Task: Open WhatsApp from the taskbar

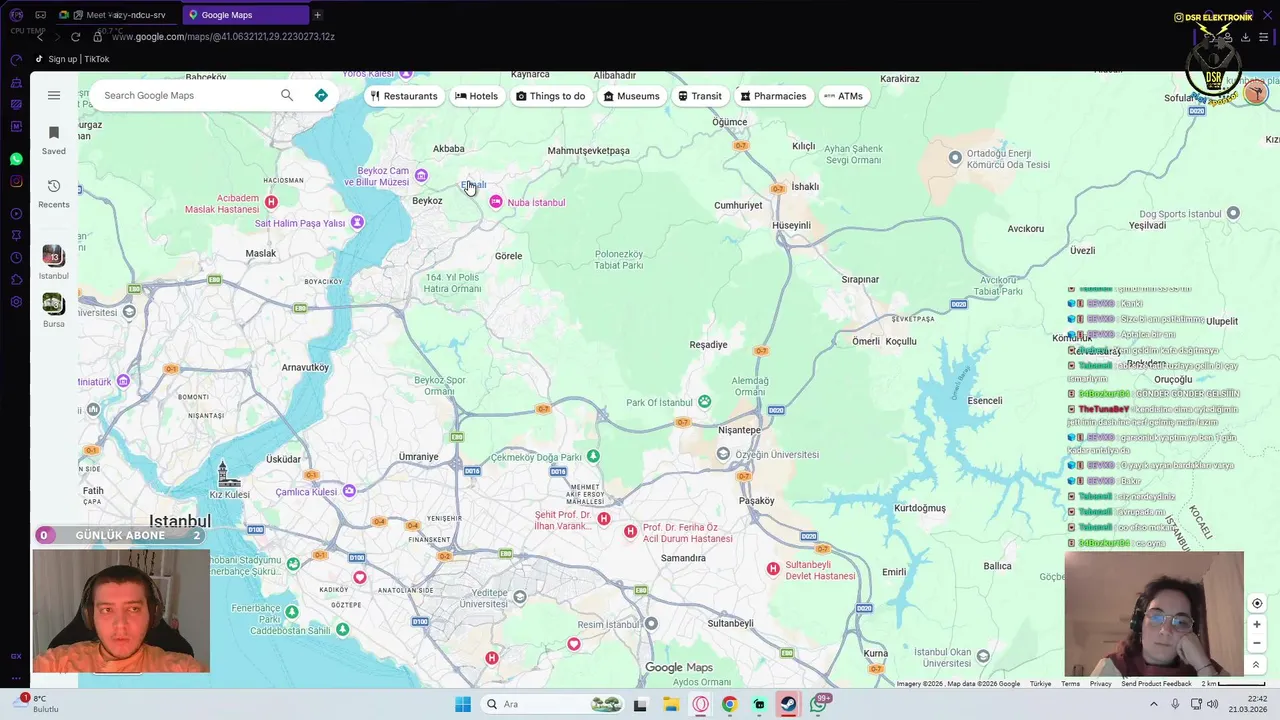Action: (819, 704)
